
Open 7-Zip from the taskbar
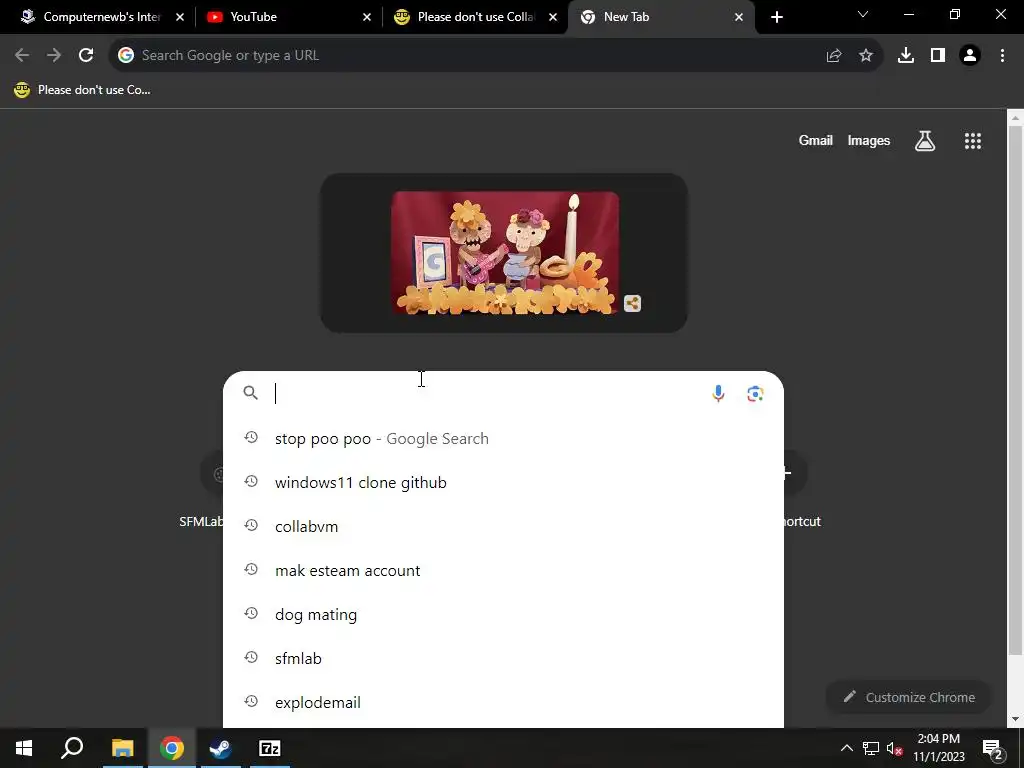(270, 748)
